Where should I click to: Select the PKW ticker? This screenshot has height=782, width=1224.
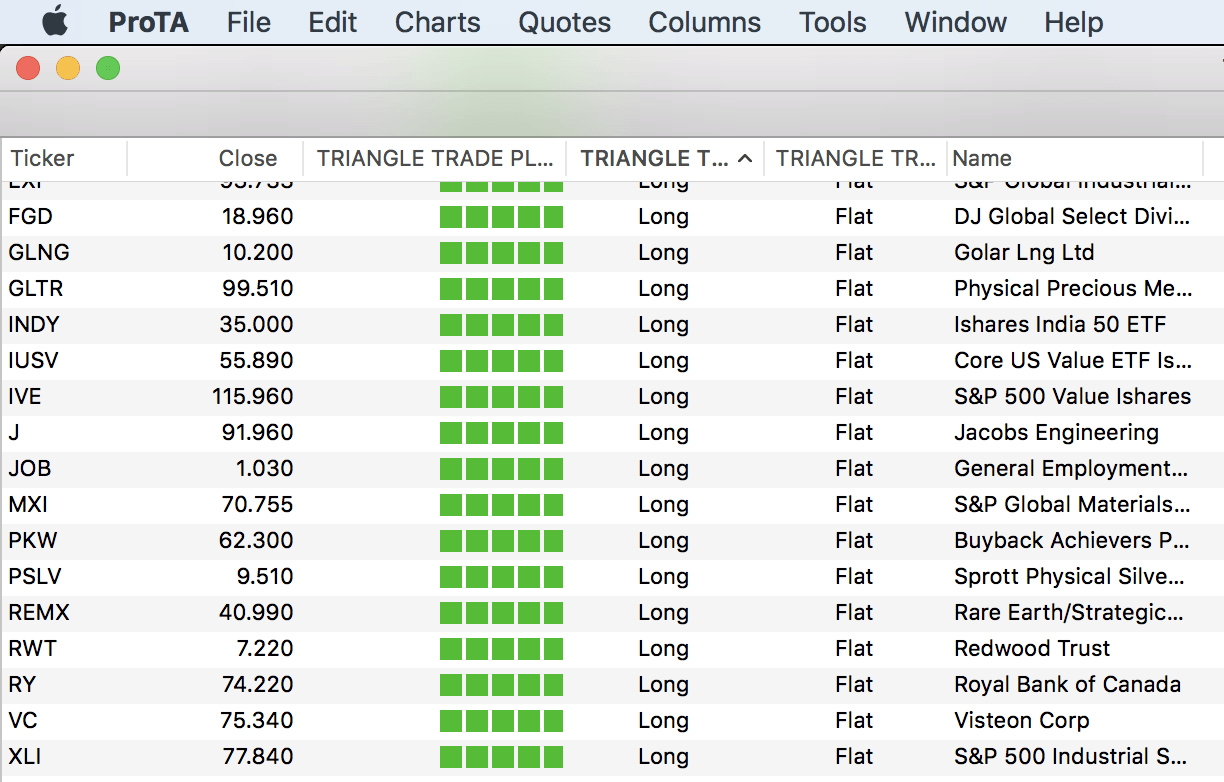click(x=33, y=540)
